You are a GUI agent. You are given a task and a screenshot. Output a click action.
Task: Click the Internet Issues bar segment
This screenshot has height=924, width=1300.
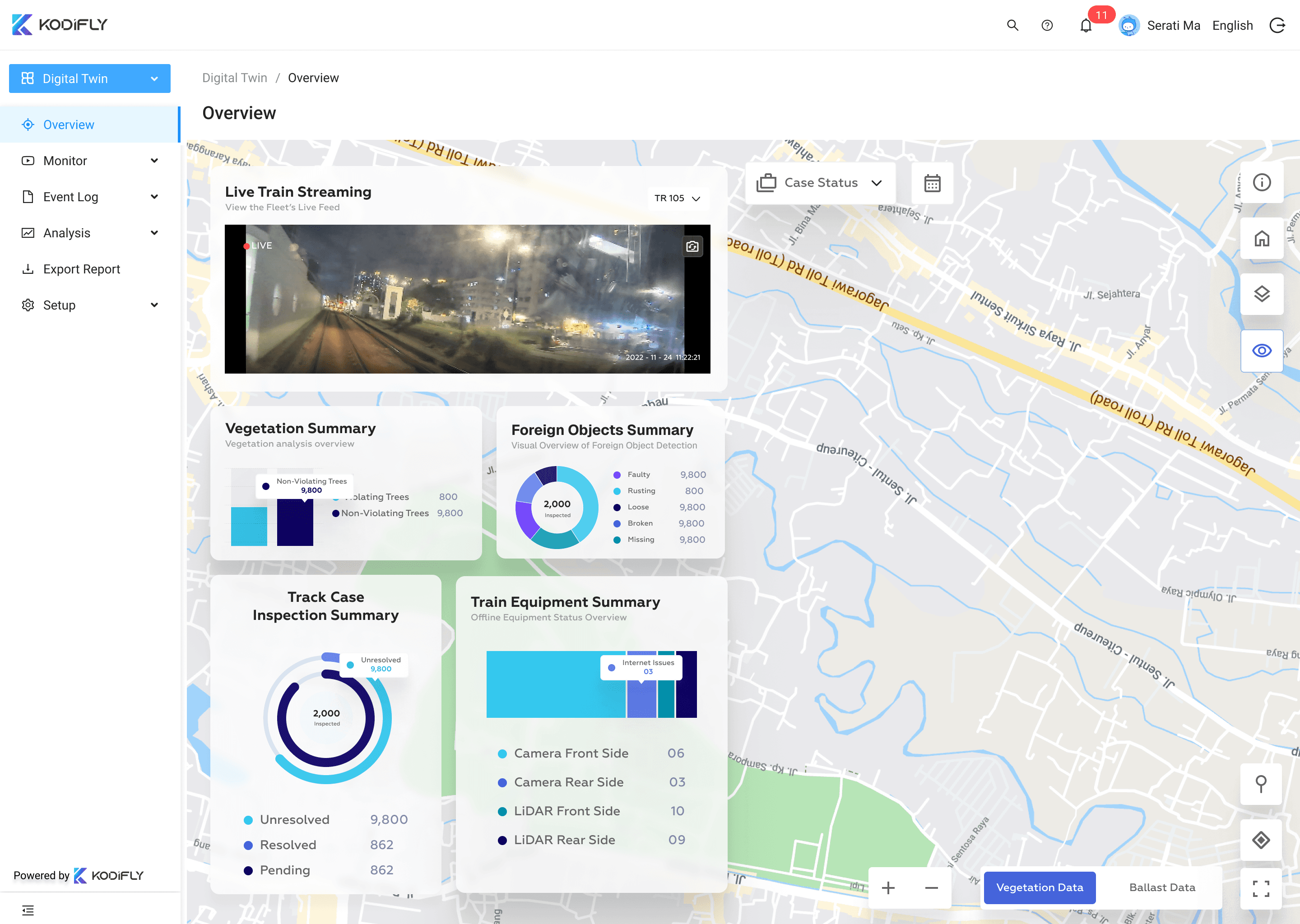point(641,699)
